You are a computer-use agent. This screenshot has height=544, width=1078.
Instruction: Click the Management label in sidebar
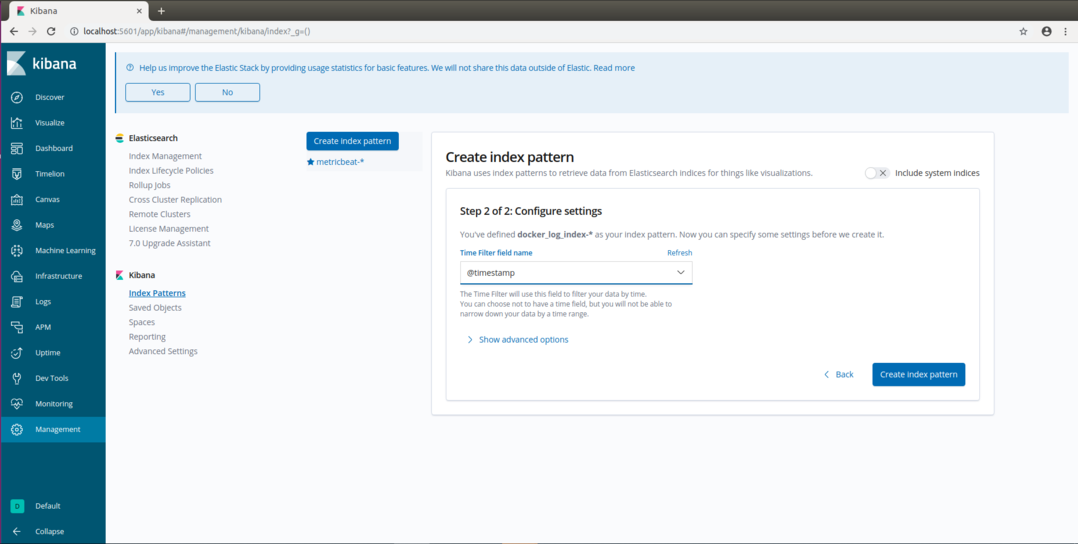point(58,429)
